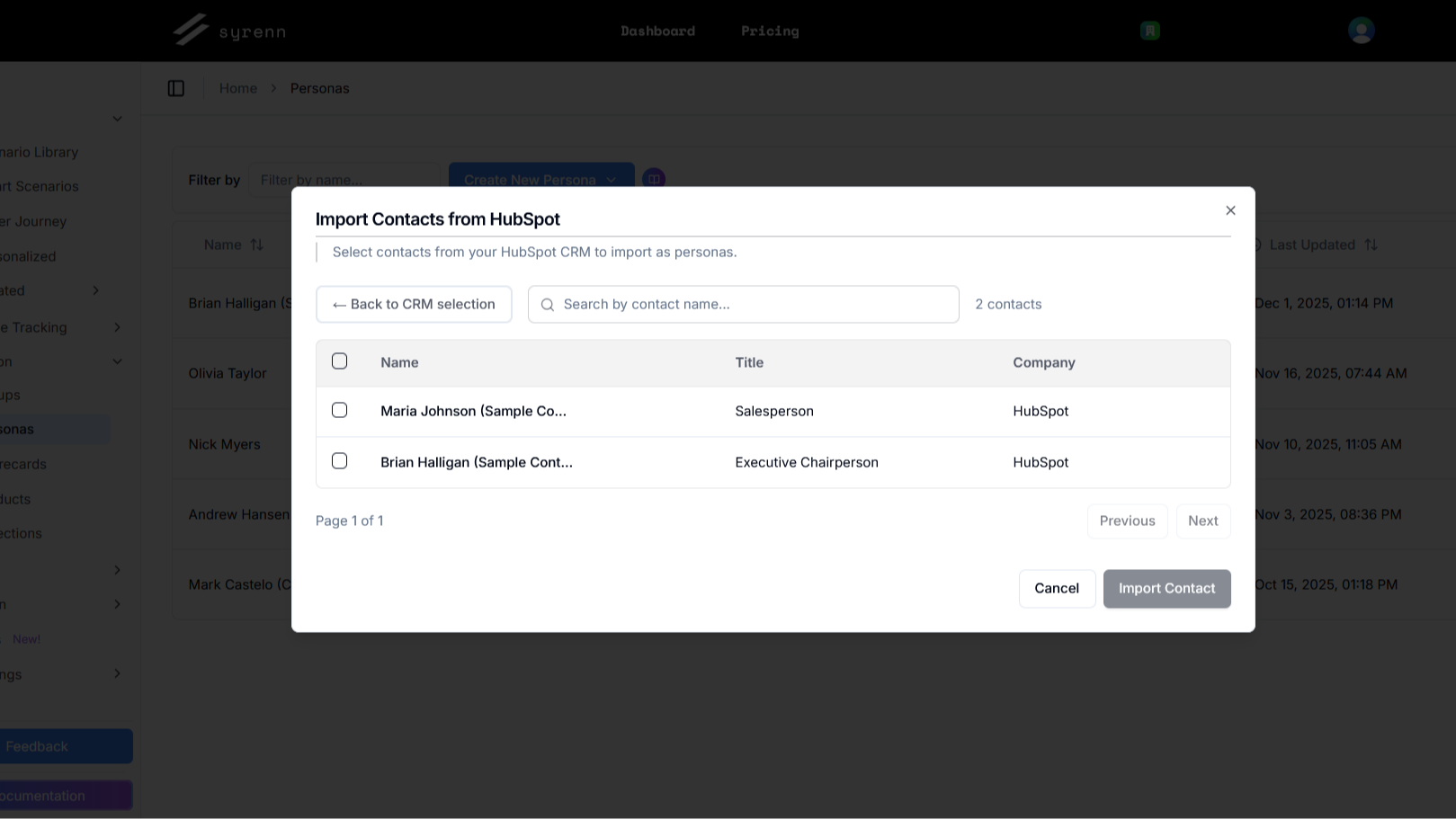Image resolution: width=1456 pixels, height=819 pixels.
Task: Open the user profile avatar
Action: pos(1361,30)
